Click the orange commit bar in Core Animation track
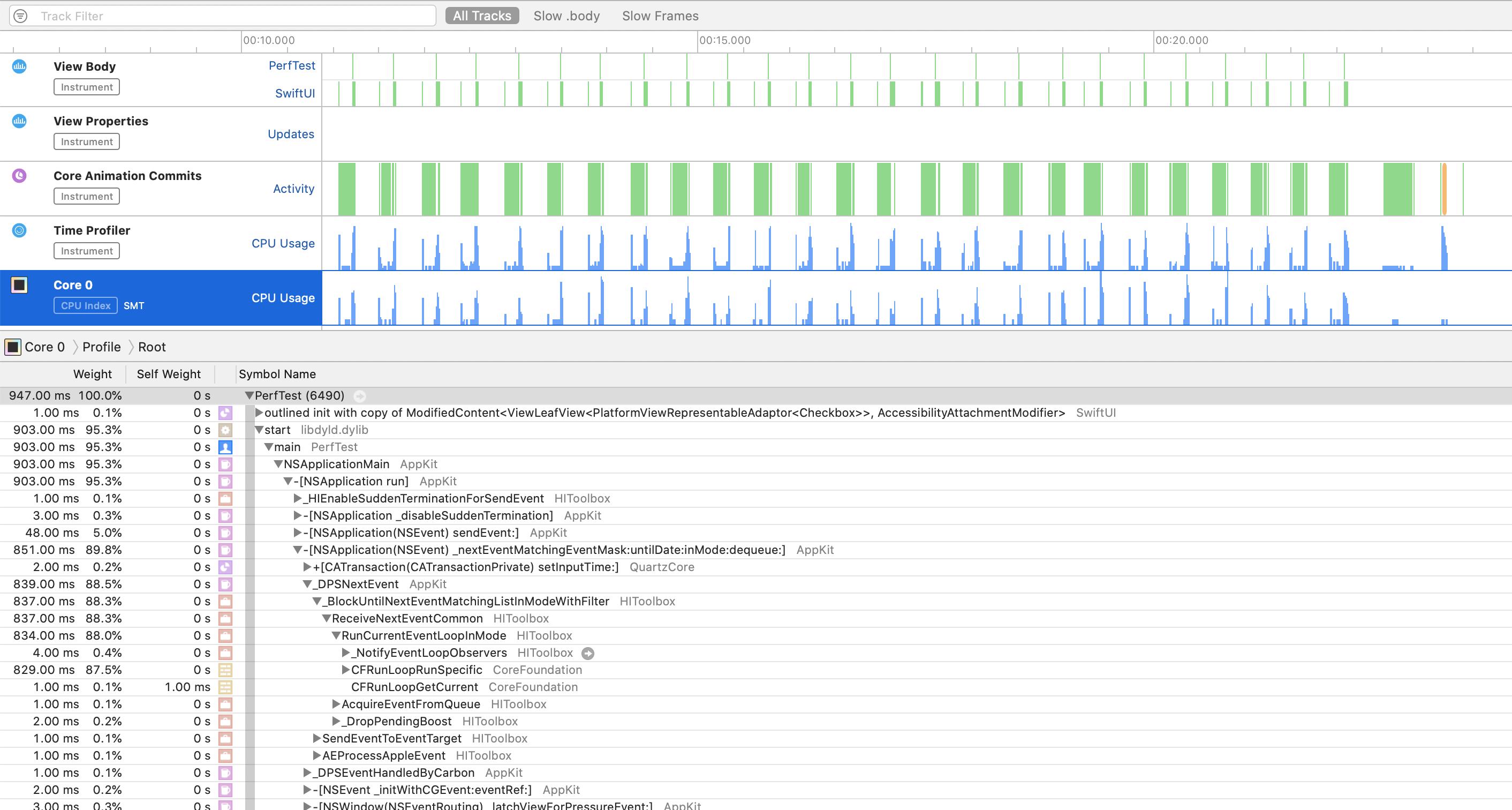The image size is (1512, 810). [1444, 189]
